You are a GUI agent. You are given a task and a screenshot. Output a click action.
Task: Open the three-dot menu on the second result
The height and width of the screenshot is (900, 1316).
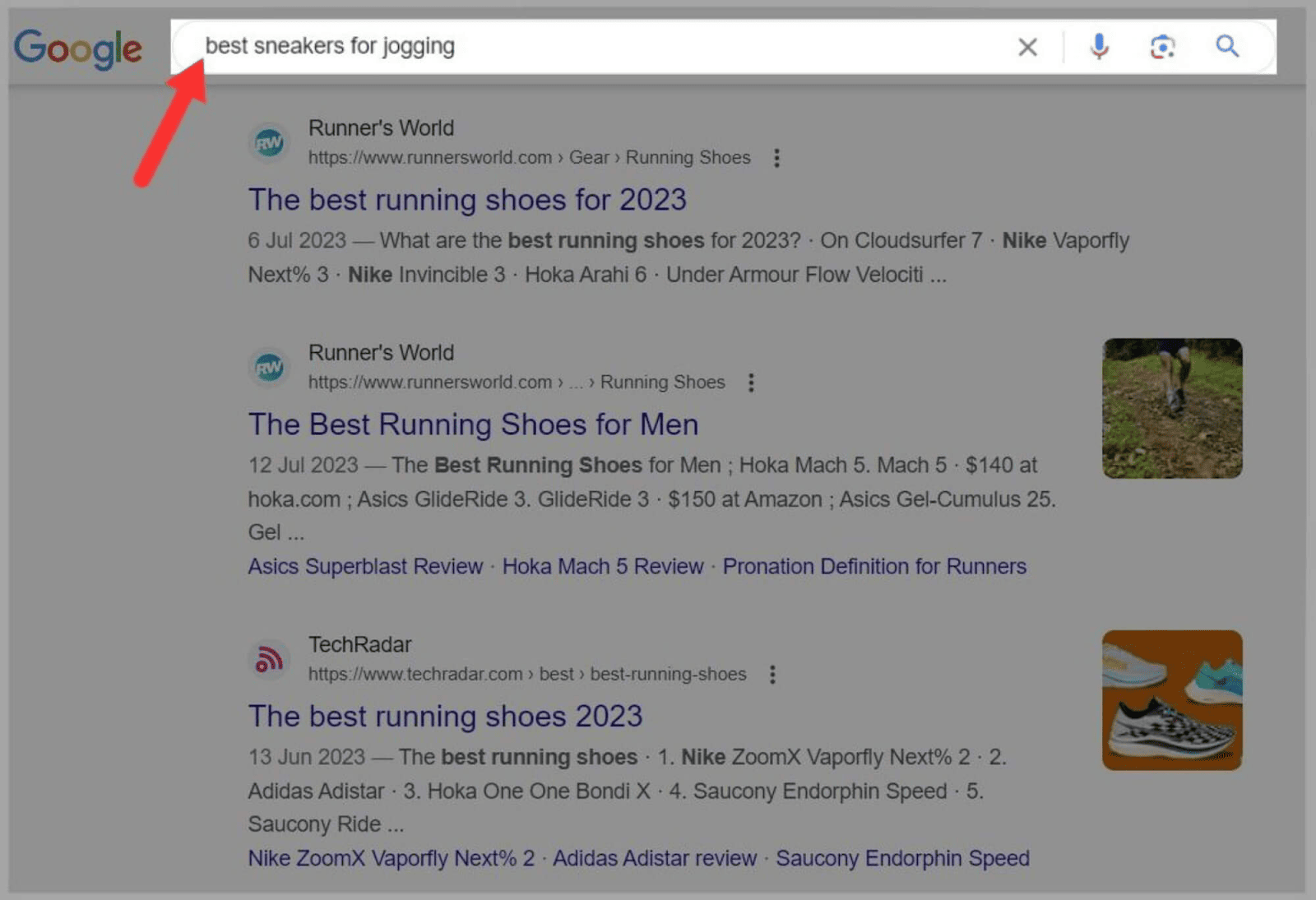751,383
